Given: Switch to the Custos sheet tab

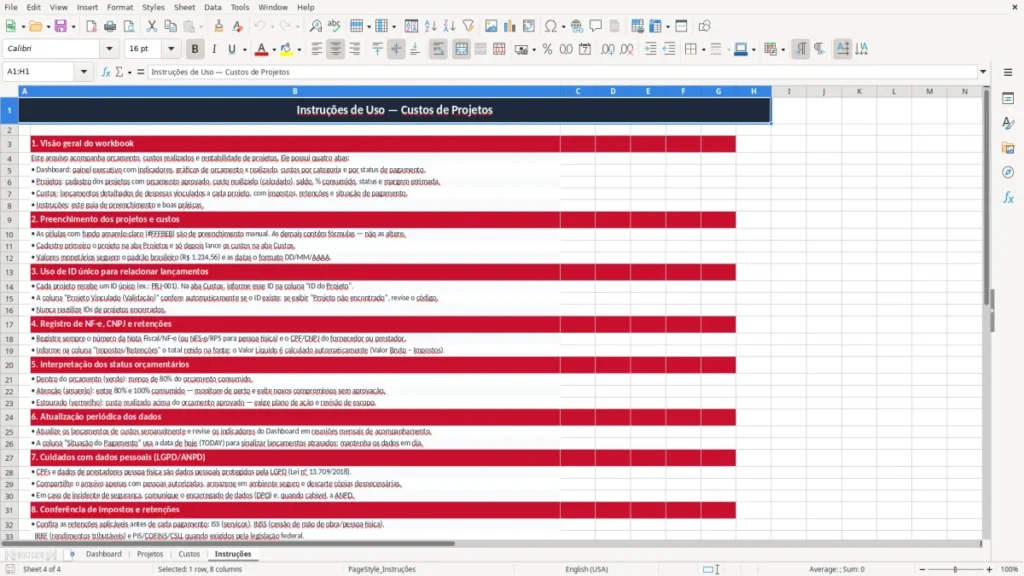Looking at the screenshot, I should pos(189,554).
